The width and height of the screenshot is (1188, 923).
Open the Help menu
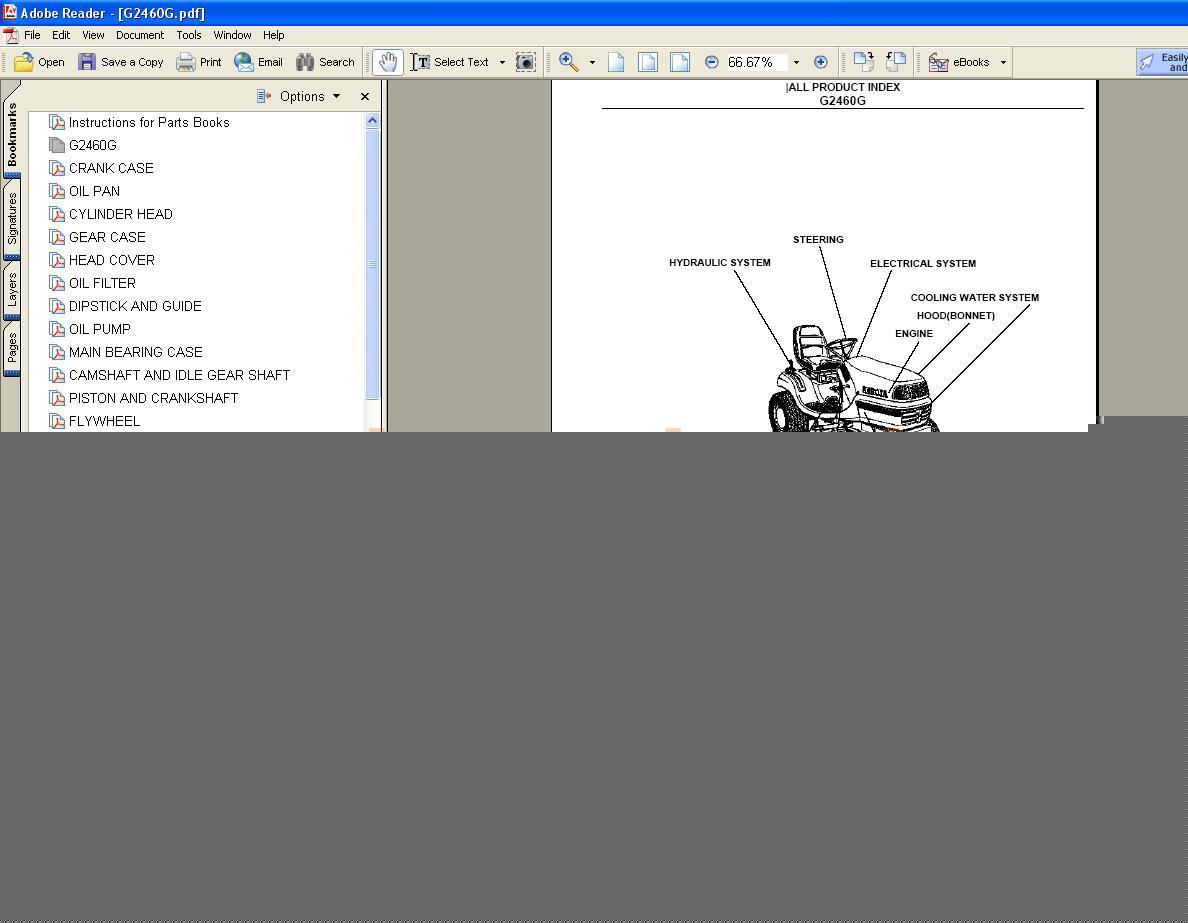[274, 35]
